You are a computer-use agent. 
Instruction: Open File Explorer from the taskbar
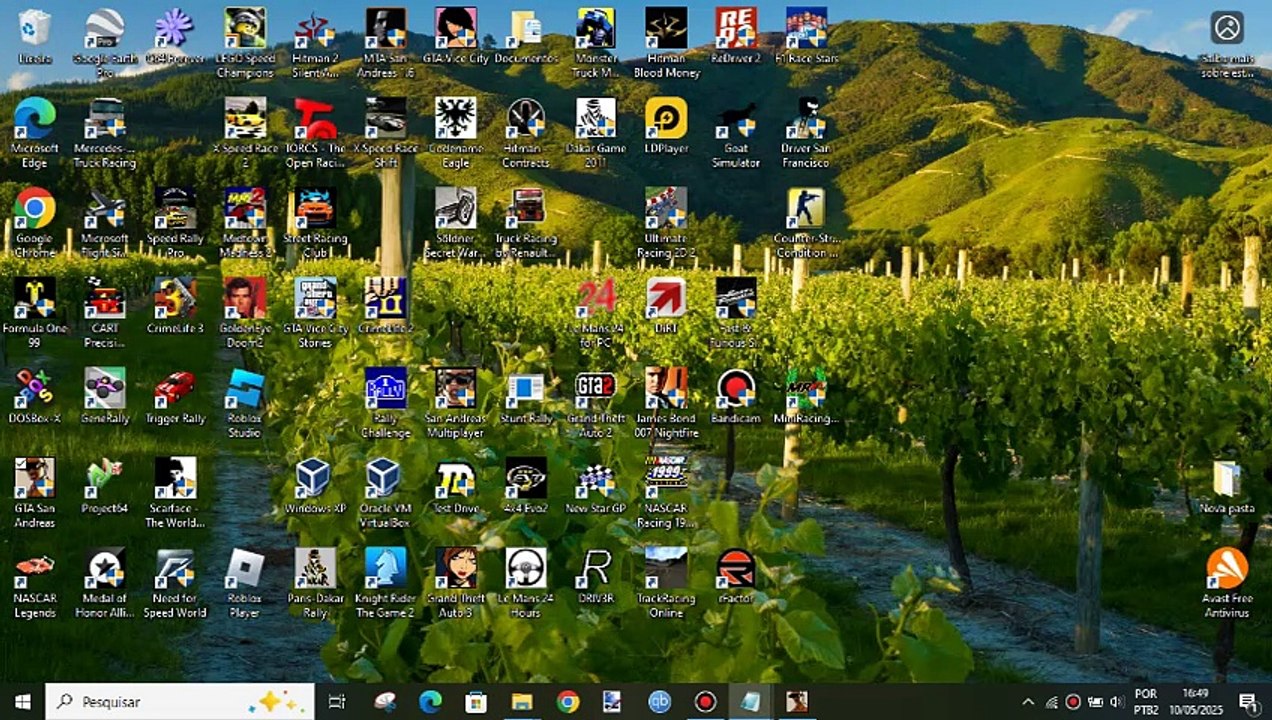pyautogui.click(x=521, y=702)
